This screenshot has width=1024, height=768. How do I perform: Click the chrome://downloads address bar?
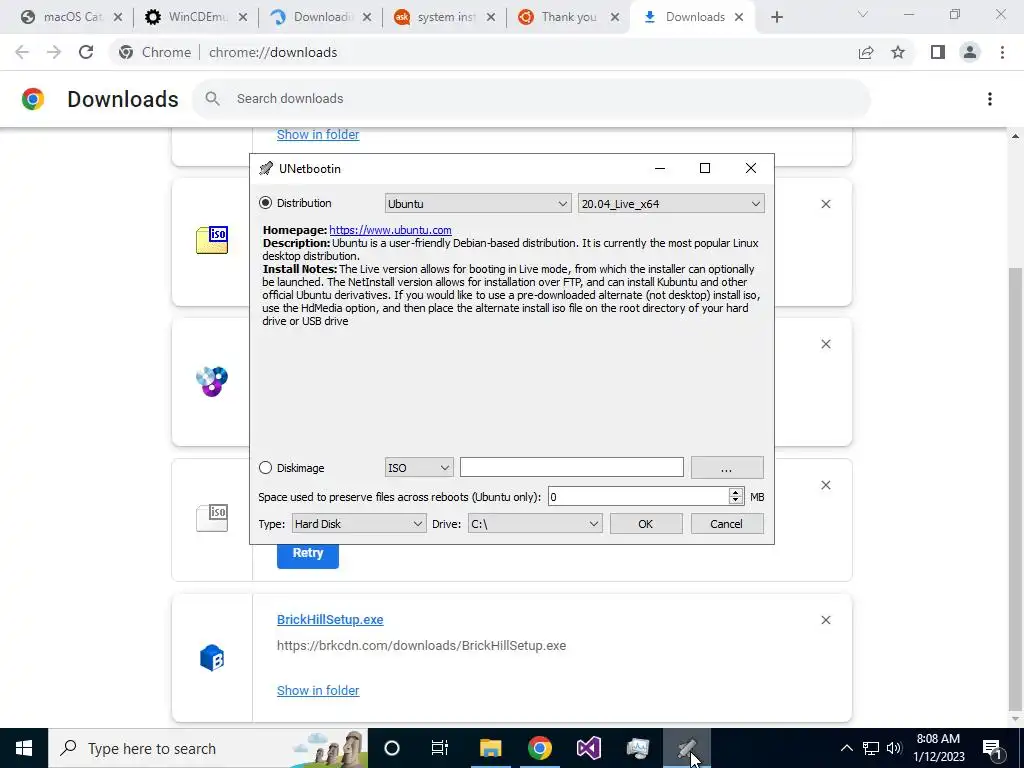click(x=483, y=52)
